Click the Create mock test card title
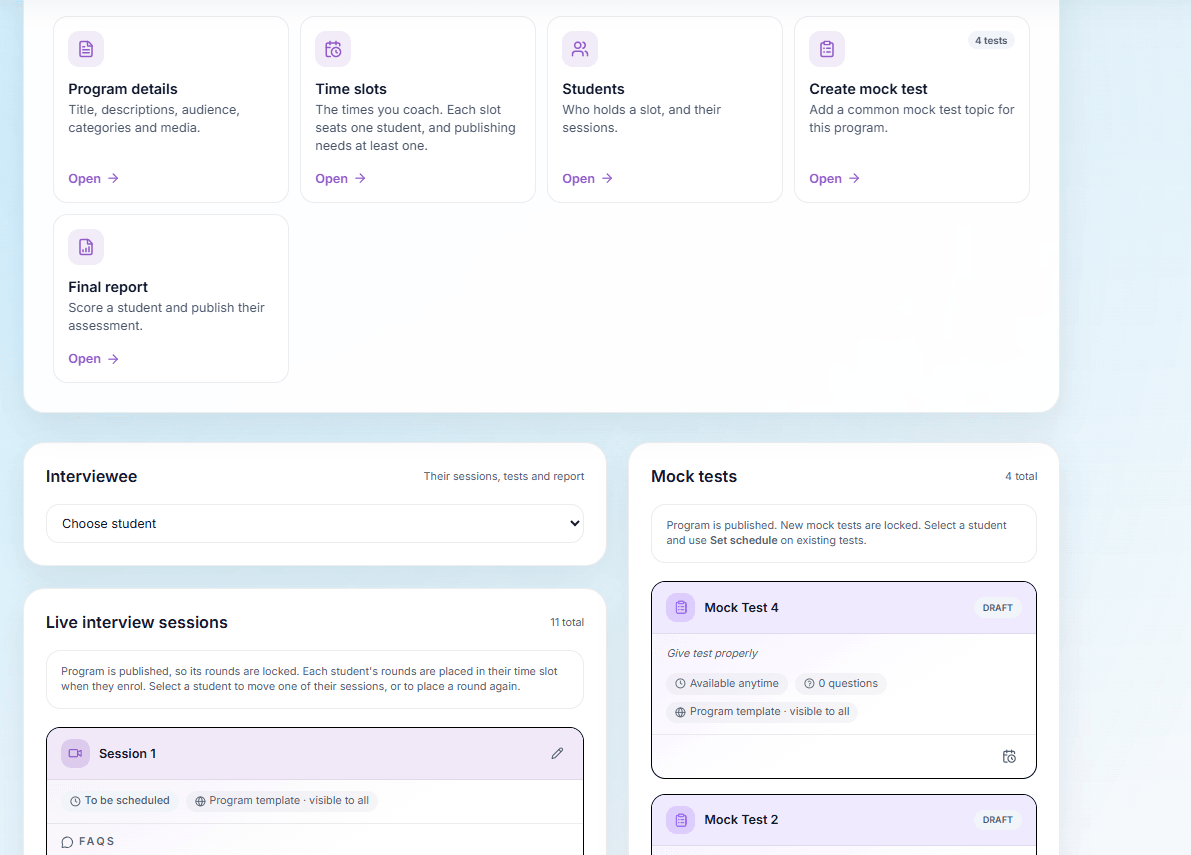The image size is (1191, 855). tap(868, 89)
